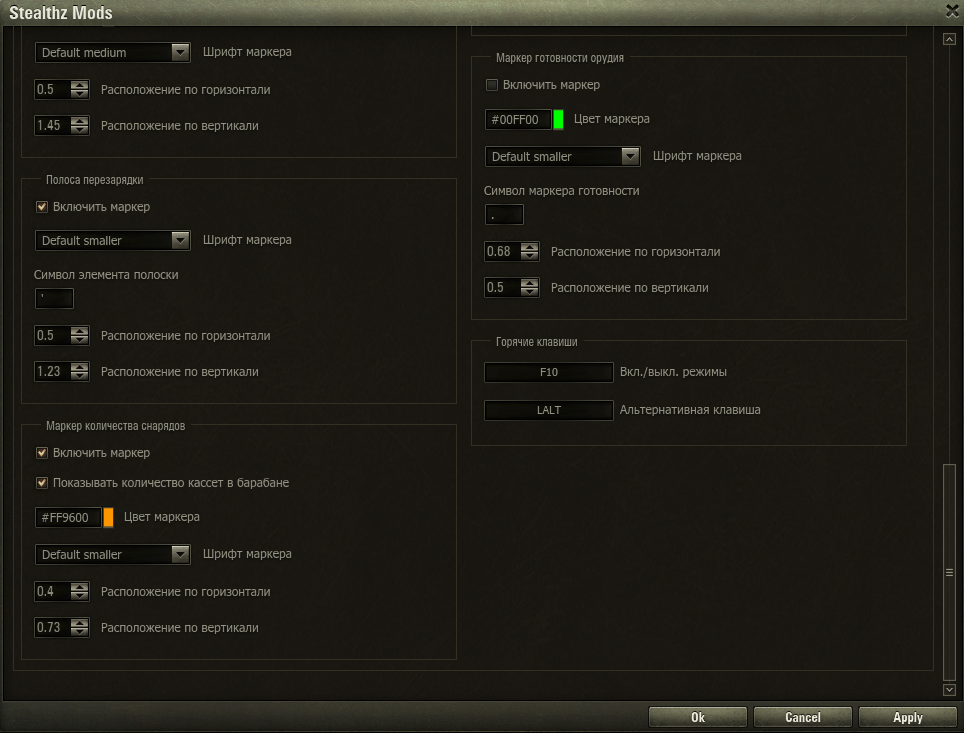Click the scrollbar down arrow
Viewport: 964px width, 733px height.
point(949,690)
